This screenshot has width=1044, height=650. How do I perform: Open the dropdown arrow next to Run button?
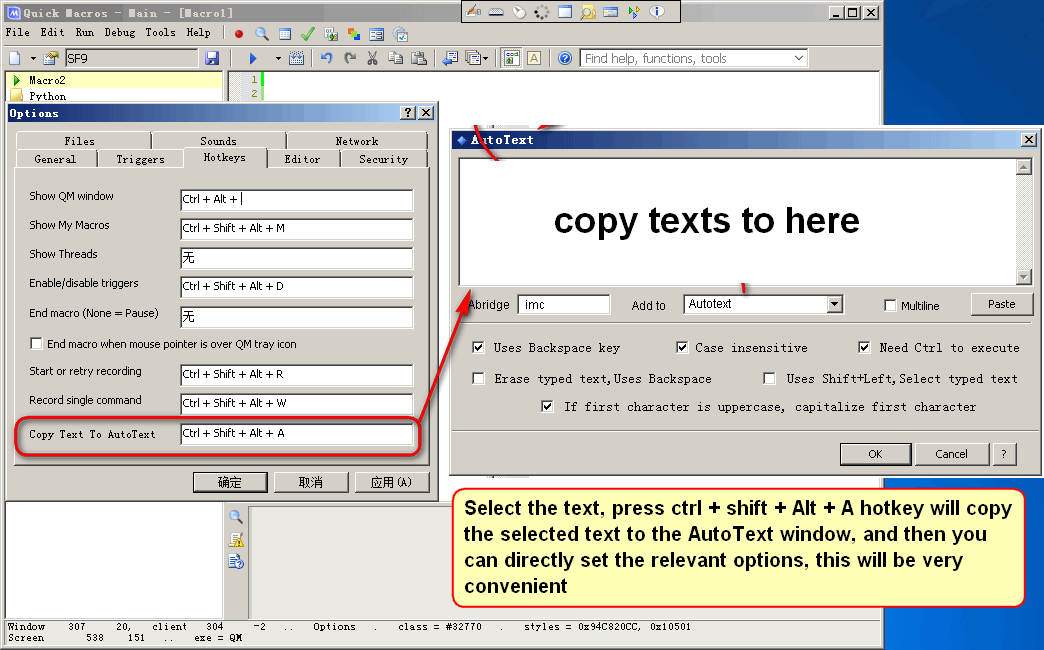point(278,59)
